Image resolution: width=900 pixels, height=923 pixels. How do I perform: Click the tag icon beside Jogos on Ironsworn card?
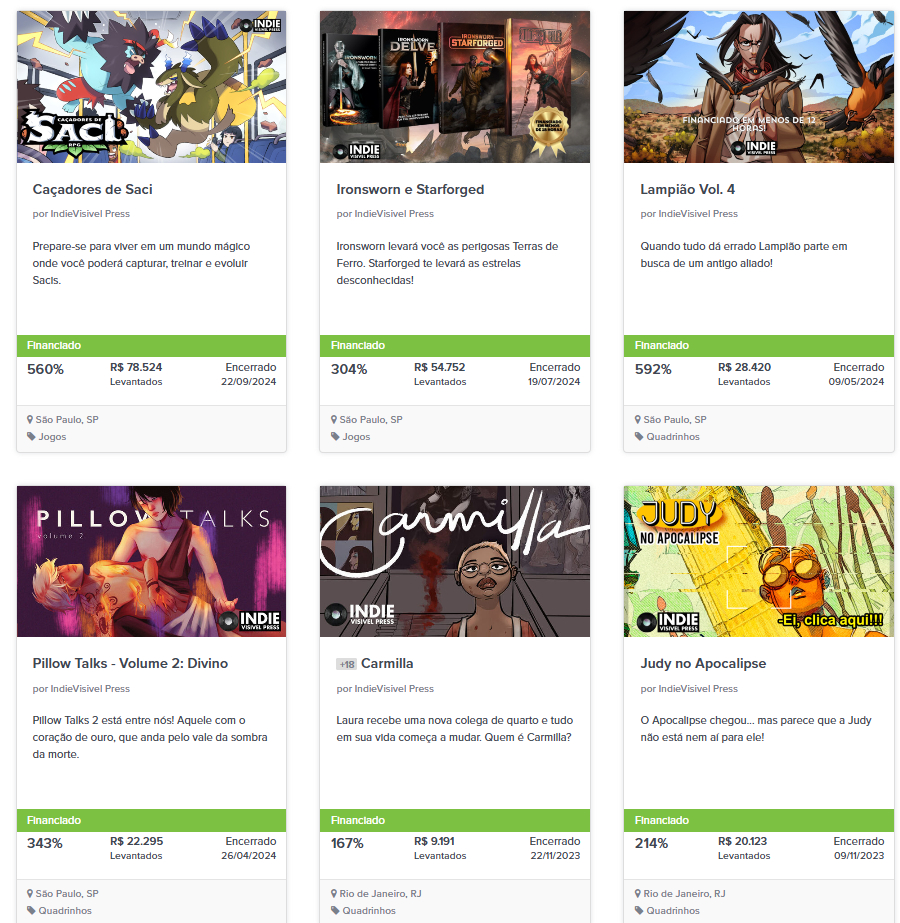point(335,437)
